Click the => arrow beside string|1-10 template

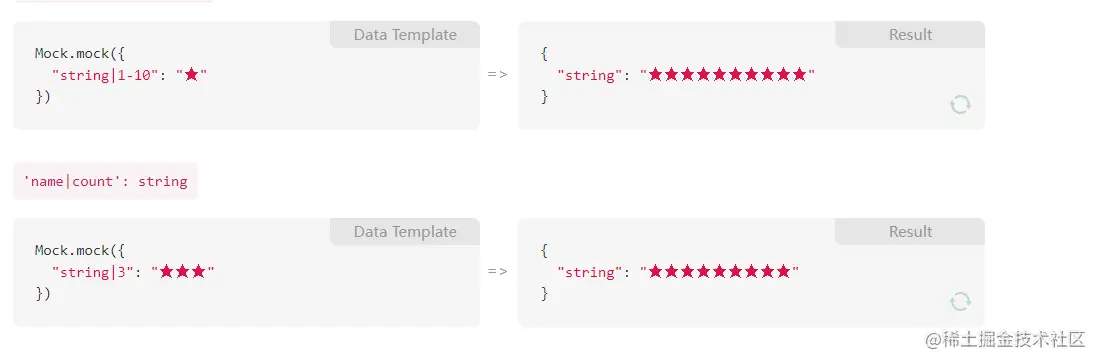[498, 75]
